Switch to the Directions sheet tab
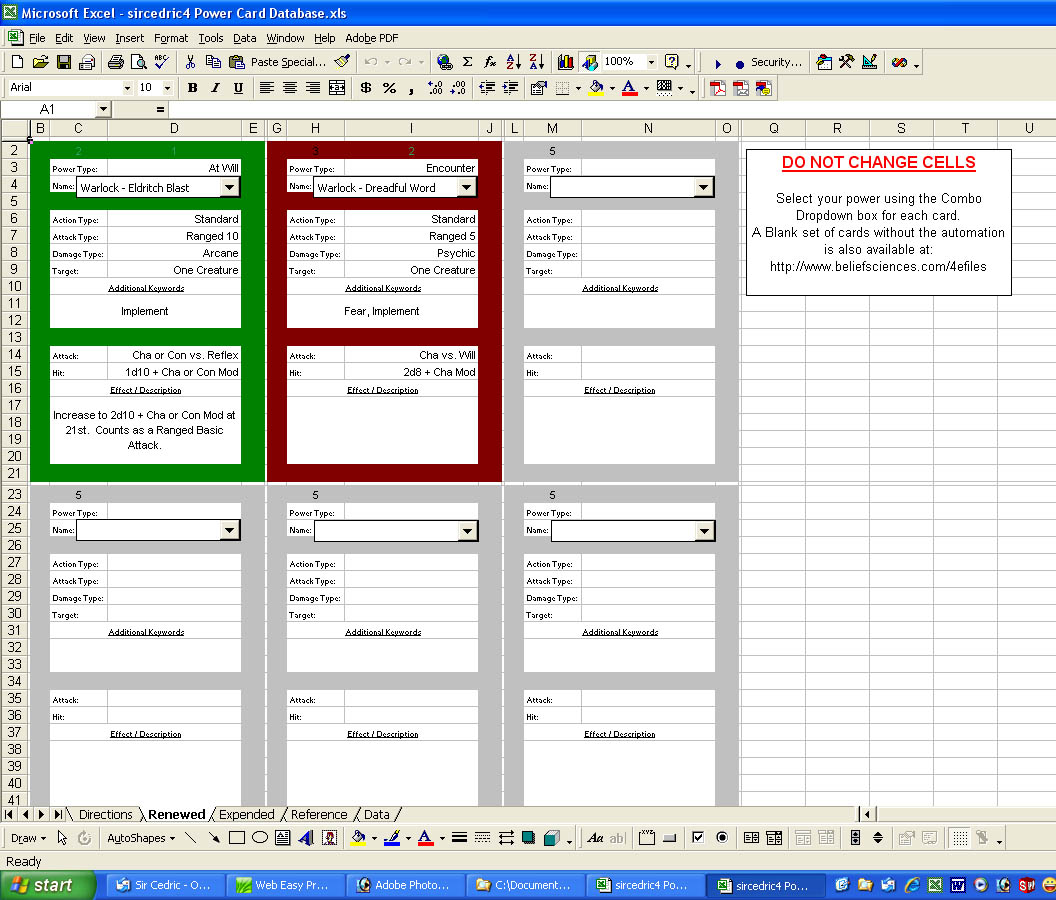 click(x=106, y=814)
